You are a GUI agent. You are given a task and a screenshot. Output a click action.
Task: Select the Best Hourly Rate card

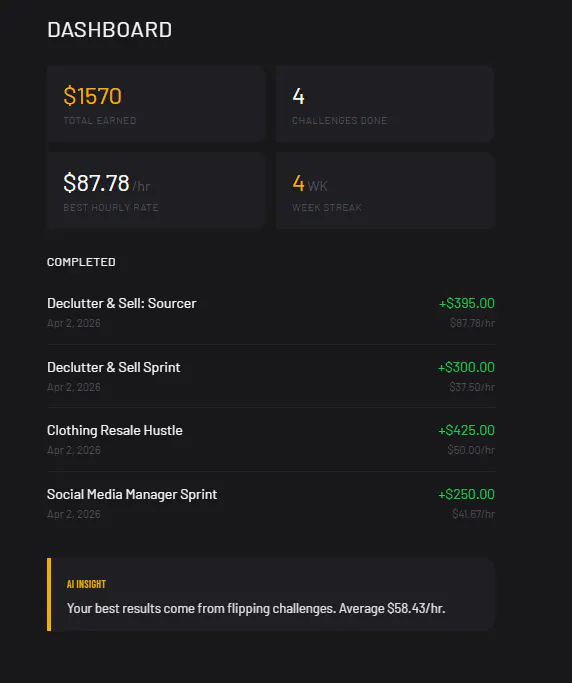pyautogui.click(x=156, y=190)
